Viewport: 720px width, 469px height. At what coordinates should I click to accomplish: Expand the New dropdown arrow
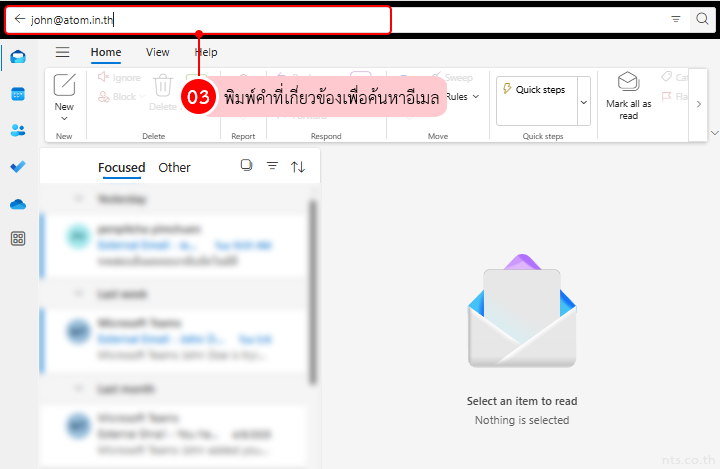click(x=64, y=119)
